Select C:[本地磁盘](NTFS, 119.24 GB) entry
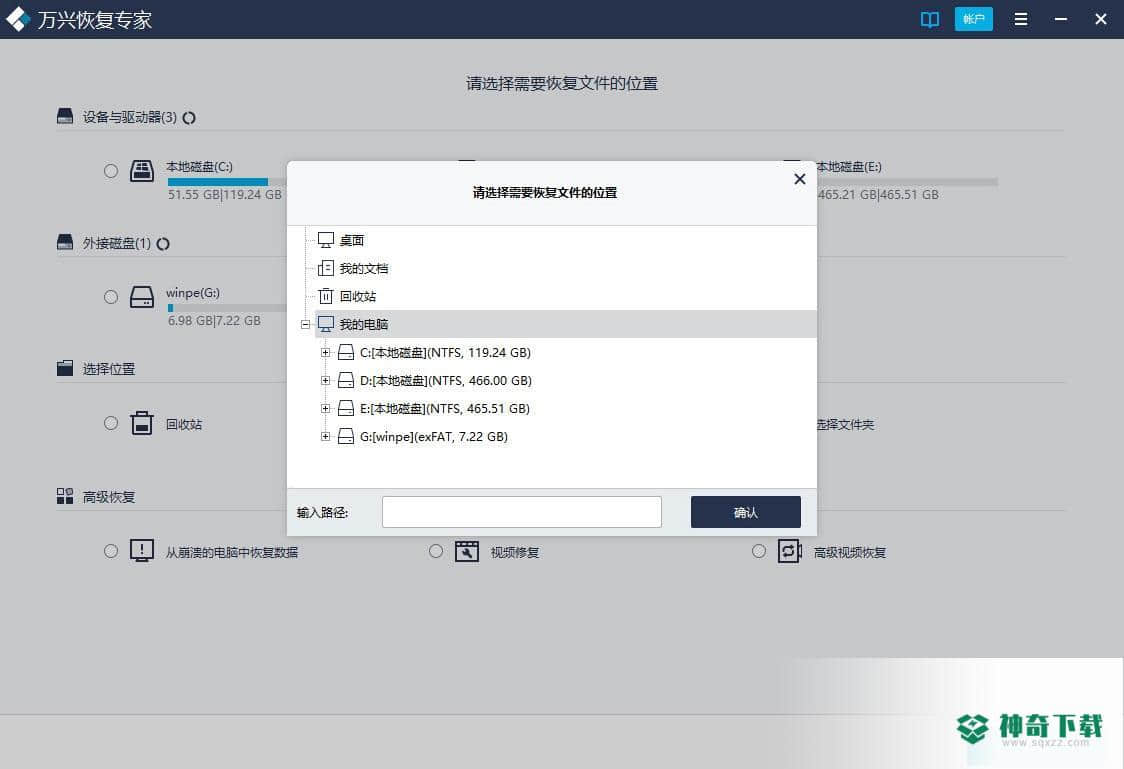Image resolution: width=1124 pixels, height=769 pixels. click(x=445, y=353)
